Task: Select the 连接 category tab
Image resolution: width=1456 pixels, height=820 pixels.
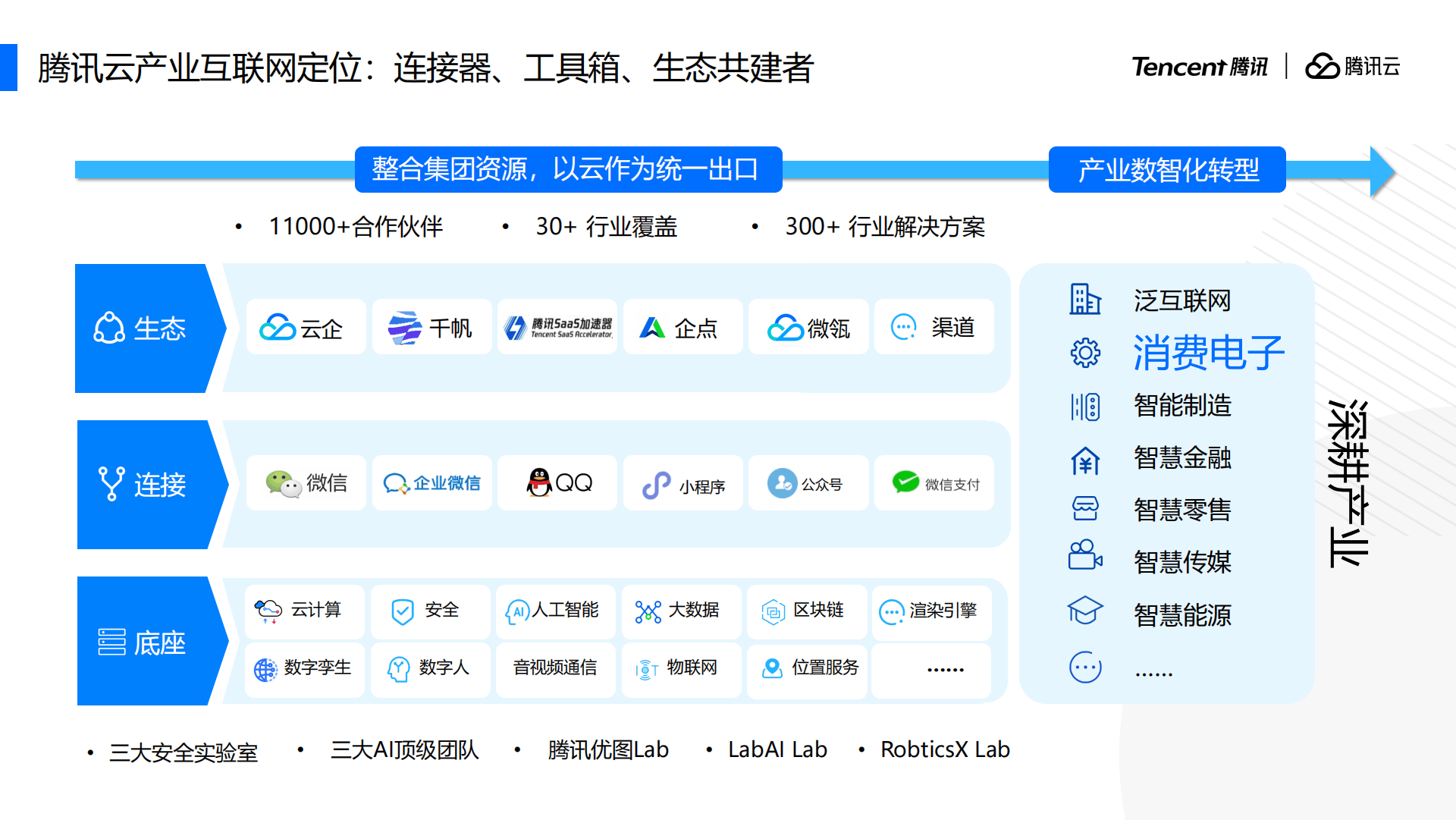Action: [143, 484]
